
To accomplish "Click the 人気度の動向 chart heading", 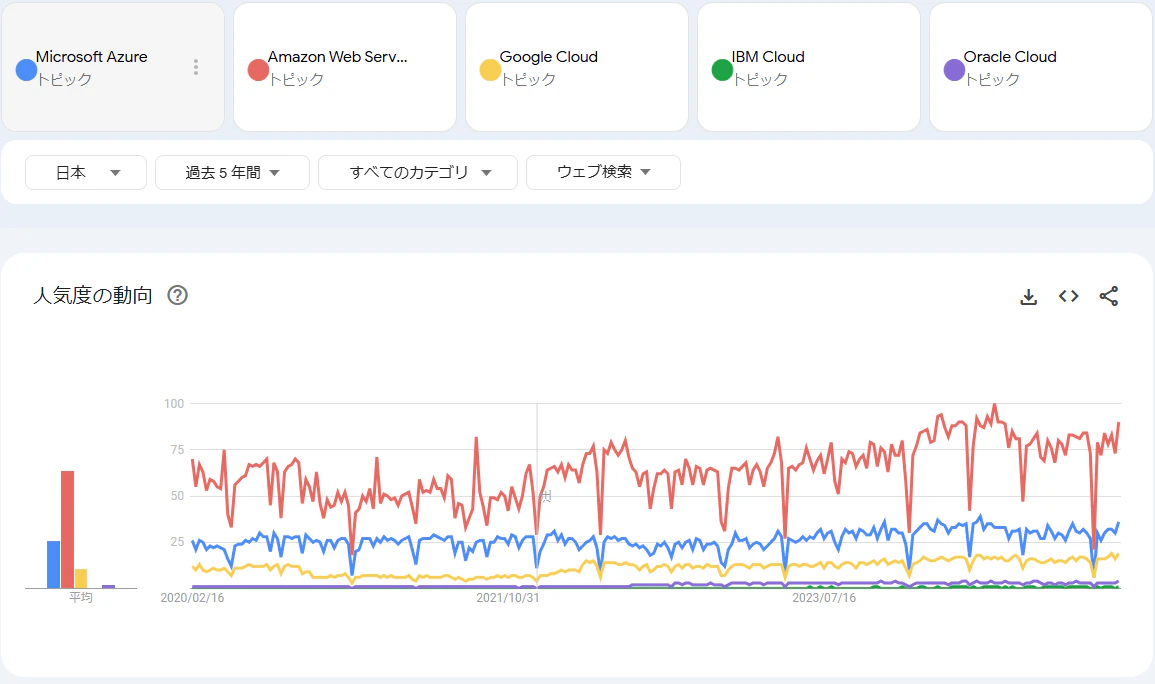I will click(93, 295).
